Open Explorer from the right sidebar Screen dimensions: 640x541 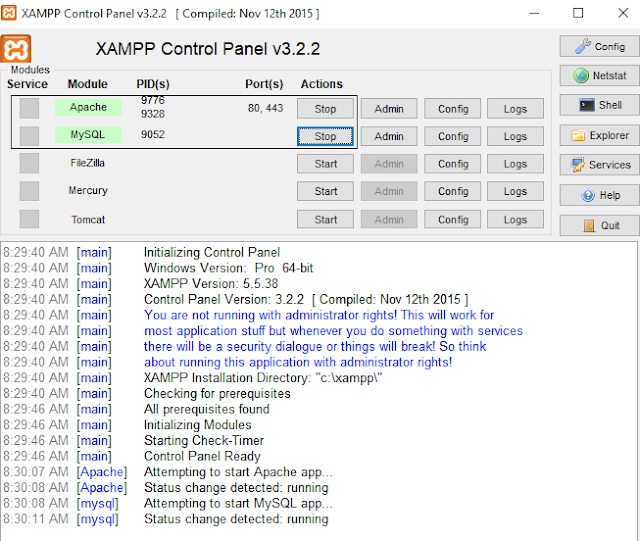click(x=600, y=135)
